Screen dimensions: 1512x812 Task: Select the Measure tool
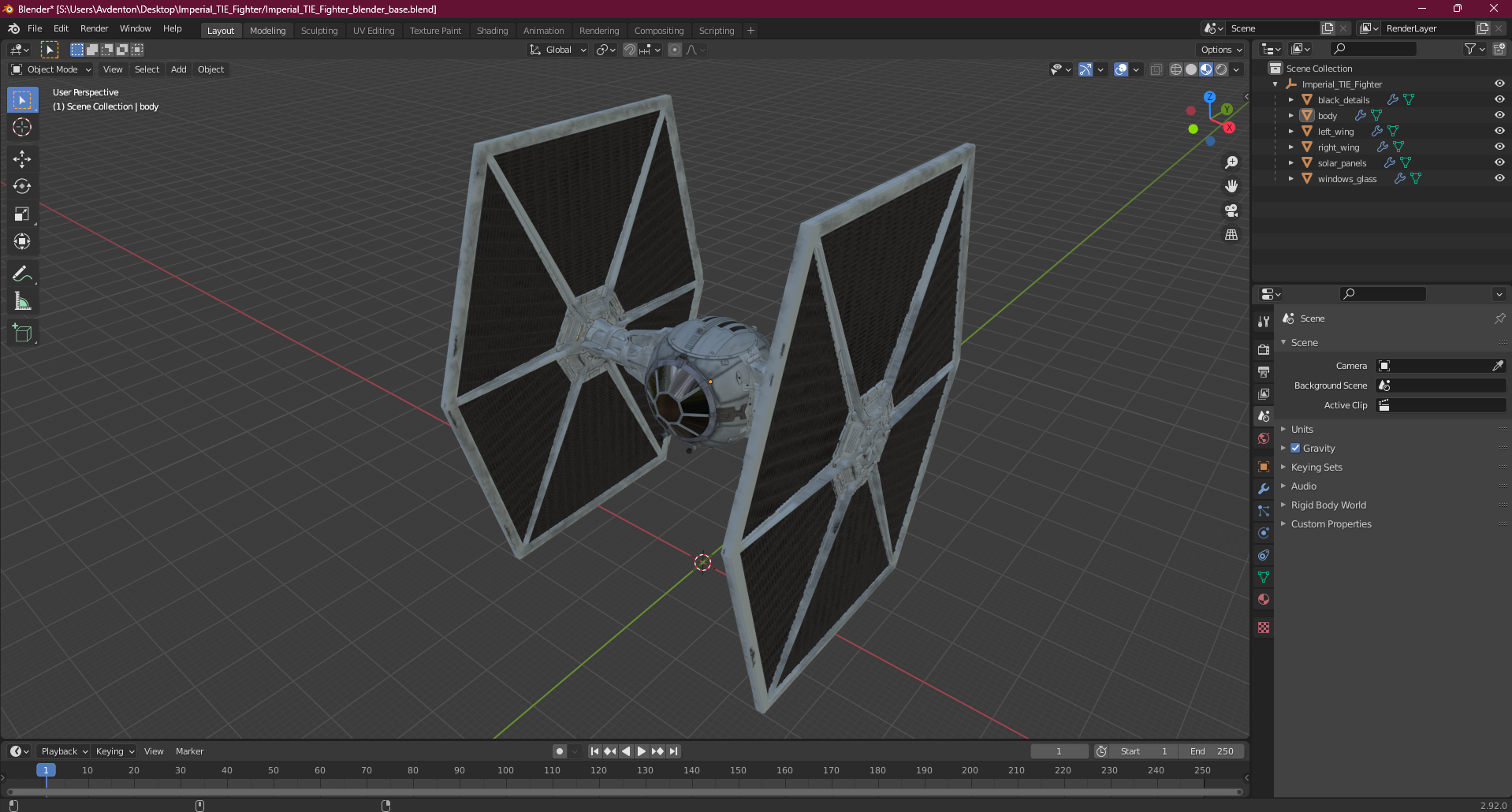click(x=22, y=302)
